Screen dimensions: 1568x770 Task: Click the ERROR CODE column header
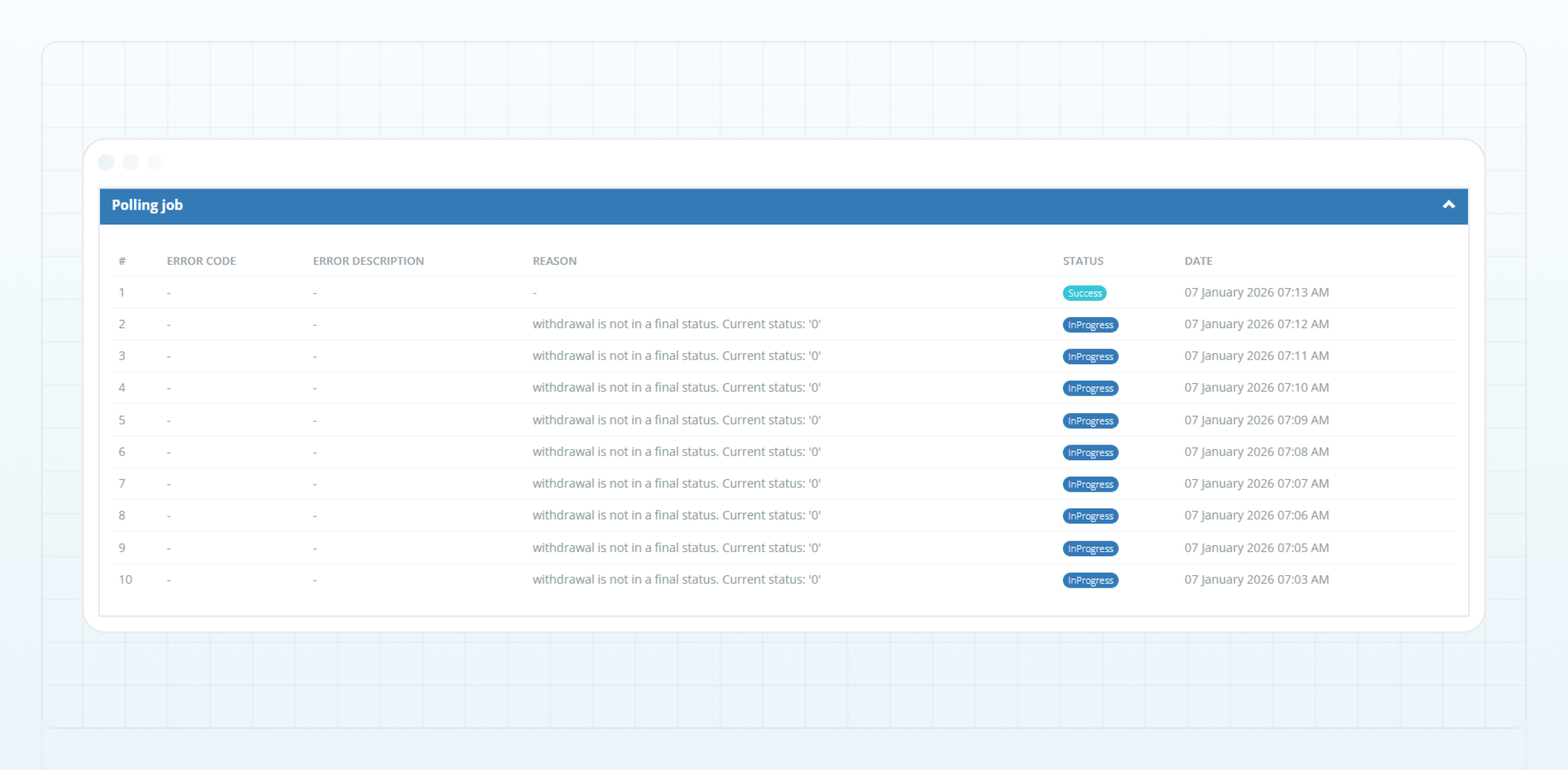(x=201, y=261)
